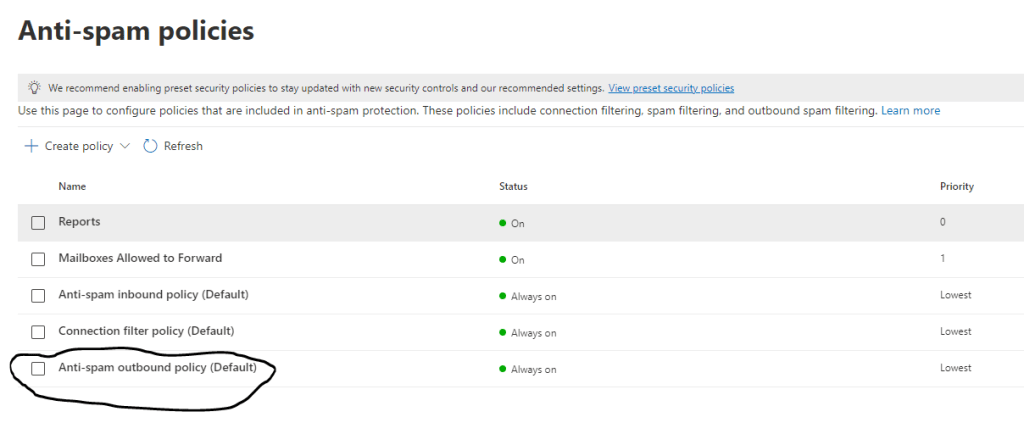Select the Anti-spam outbound policy checkbox
The width and height of the screenshot is (1024, 445).
[38, 369]
